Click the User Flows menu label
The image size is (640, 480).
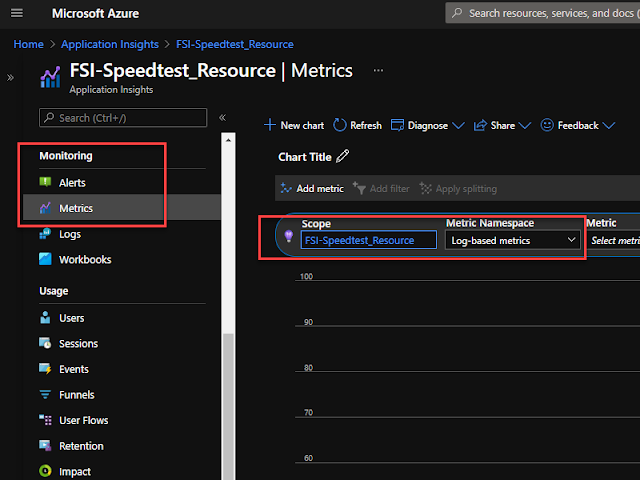point(84,420)
